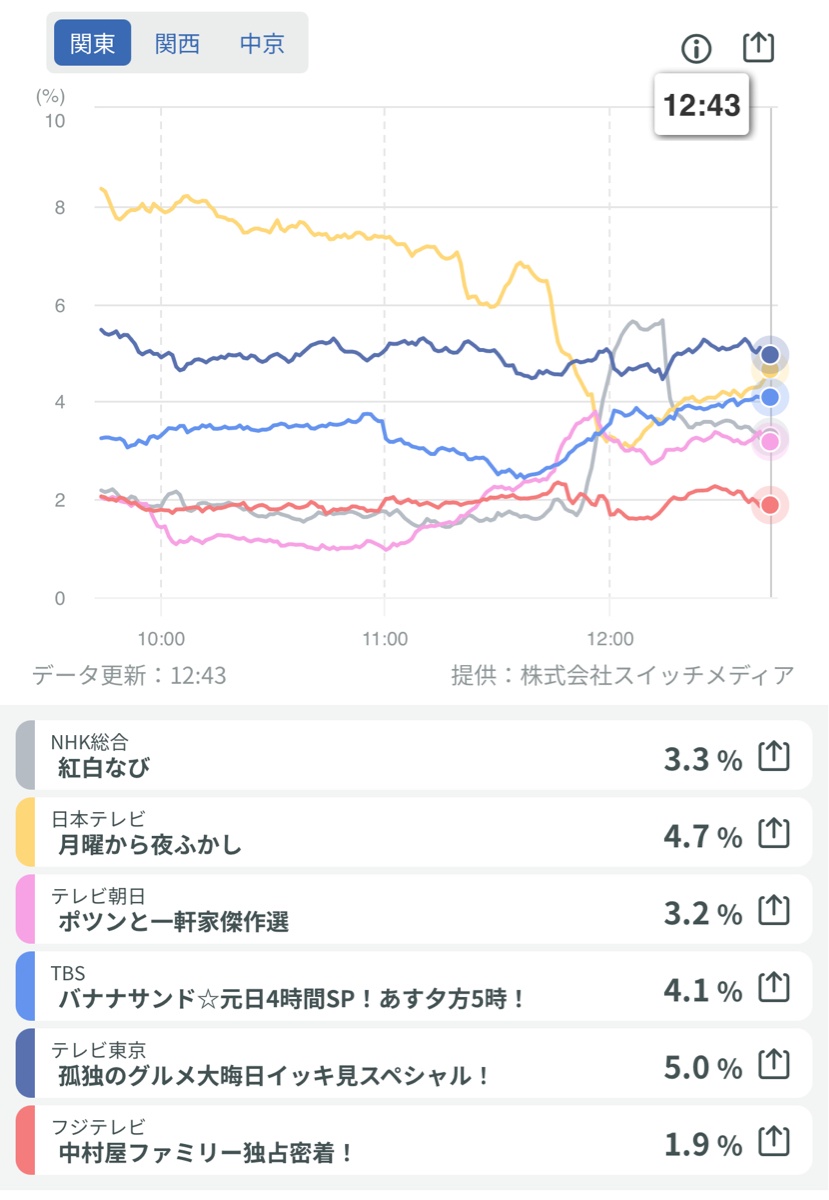
Task: Click the yellow 日本テレビ color bar
Action: (25, 832)
